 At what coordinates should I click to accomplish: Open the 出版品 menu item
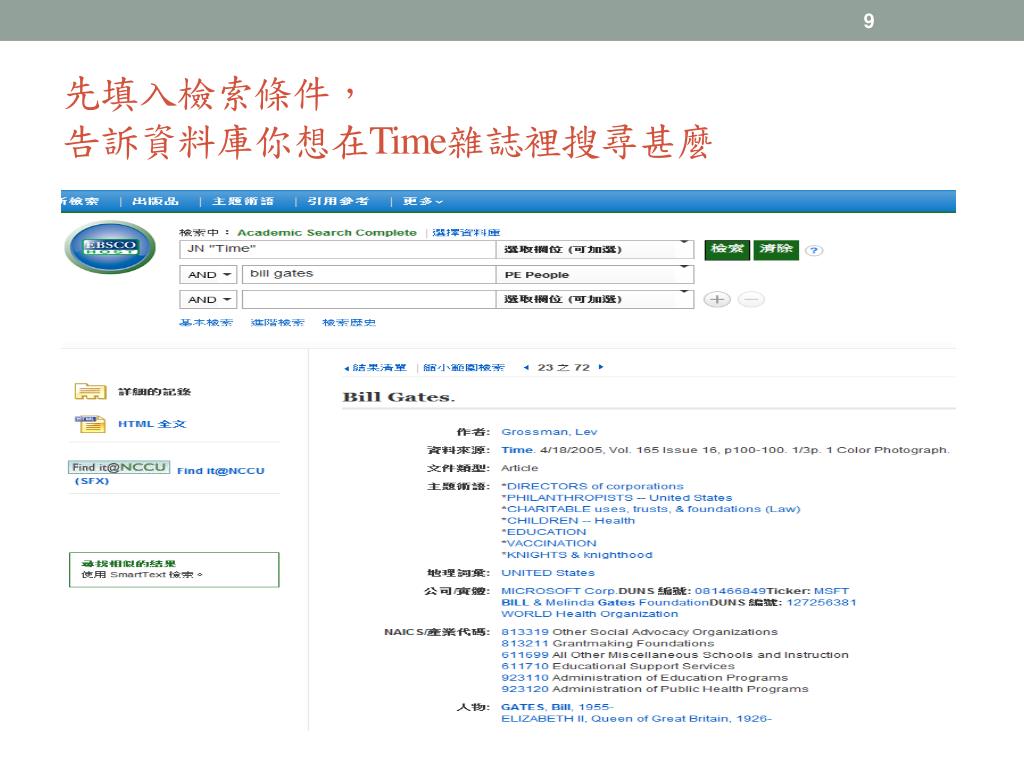pyautogui.click(x=155, y=201)
